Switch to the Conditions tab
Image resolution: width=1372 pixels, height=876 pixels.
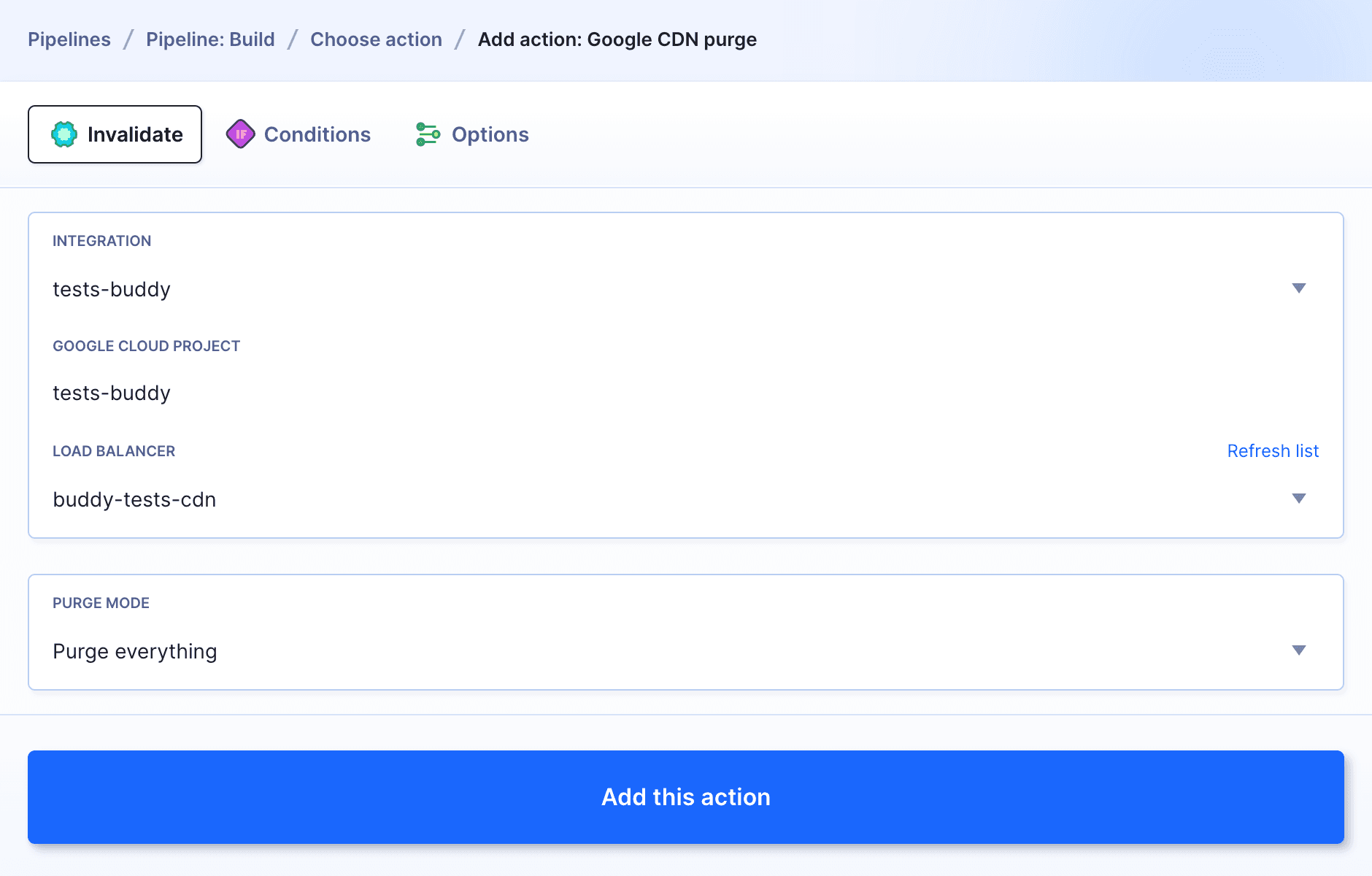click(317, 134)
